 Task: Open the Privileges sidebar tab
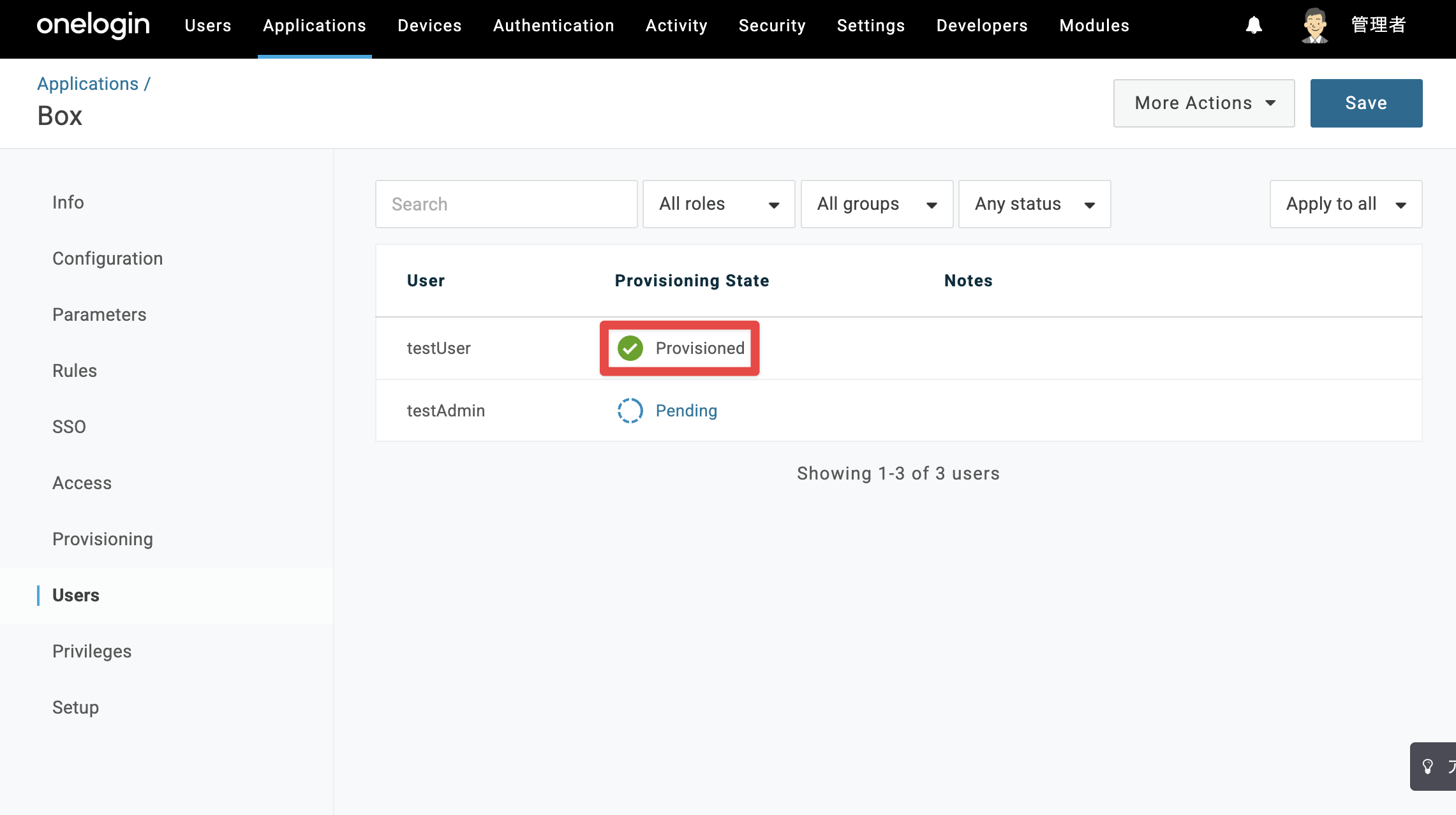pos(92,651)
